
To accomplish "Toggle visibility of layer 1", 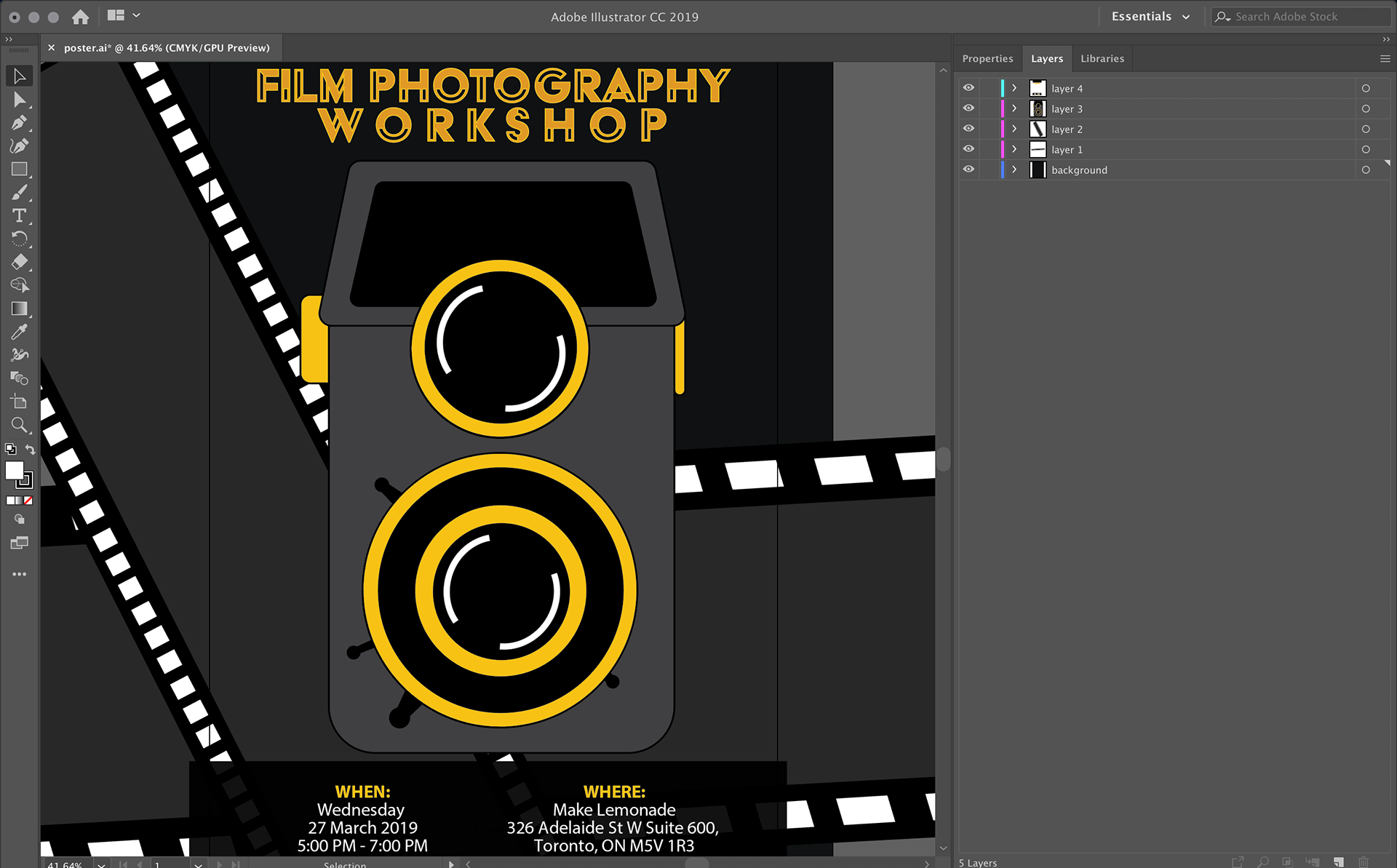I will 968,149.
